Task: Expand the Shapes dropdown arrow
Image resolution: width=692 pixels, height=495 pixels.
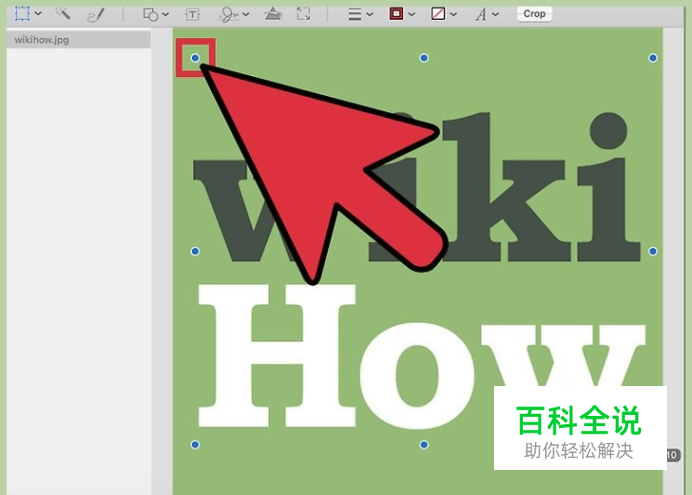Action: coord(165,14)
